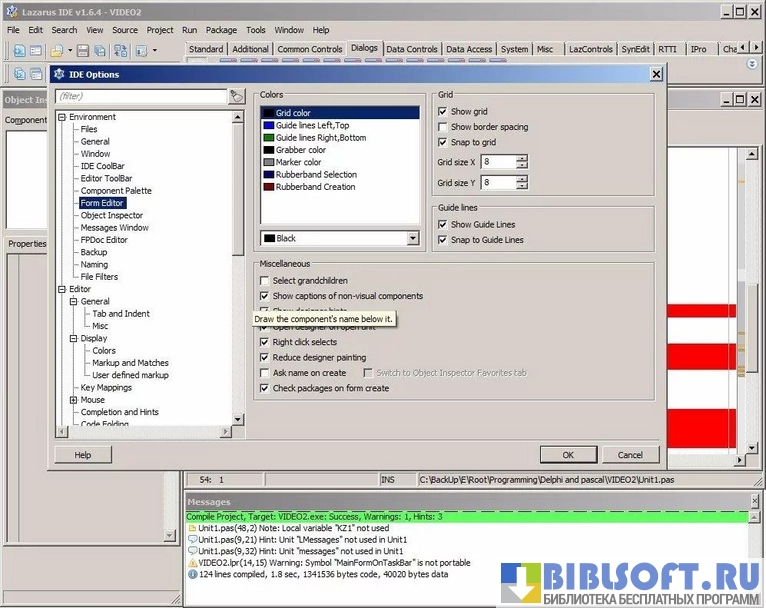The height and width of the screenshot is (608, 766).
Task: Click the Save All toolbar icon
Action: click(x=100, y=50)
